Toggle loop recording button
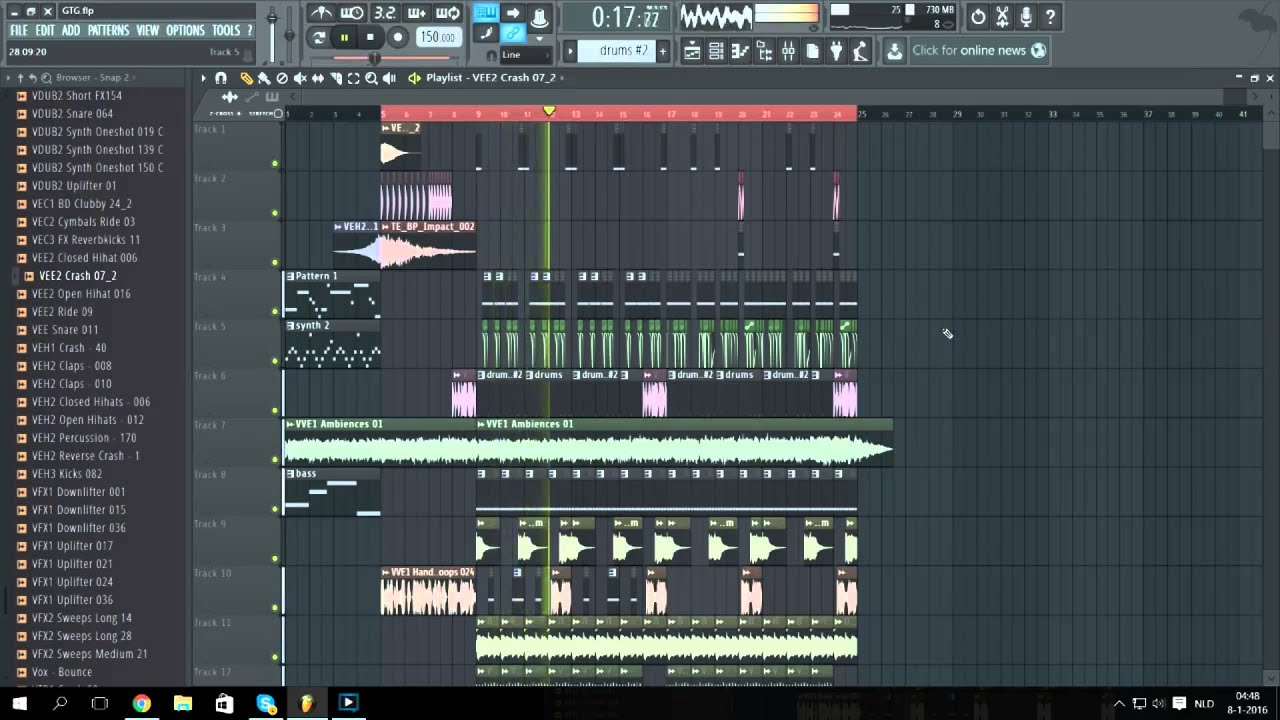 pyautogui.click(x=448, y=13)
